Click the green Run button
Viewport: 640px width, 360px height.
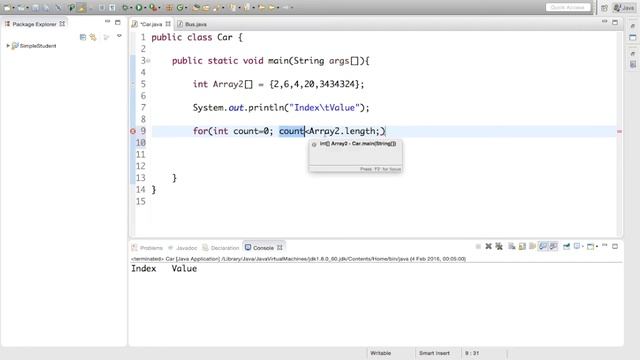pos(139,7)
